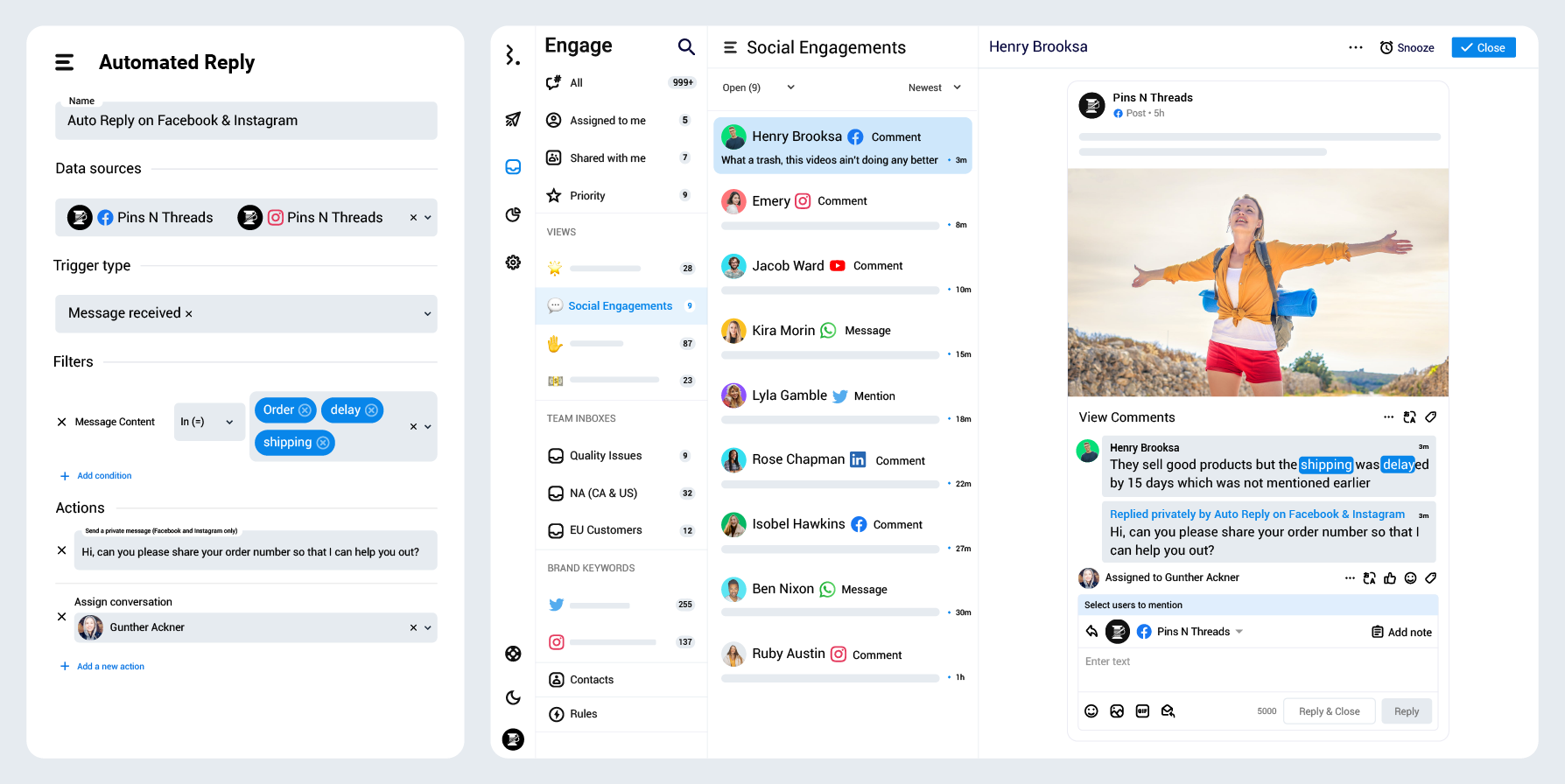Click the search icon next to Engage
1565x784 pixels.
(x=686, y=46)
